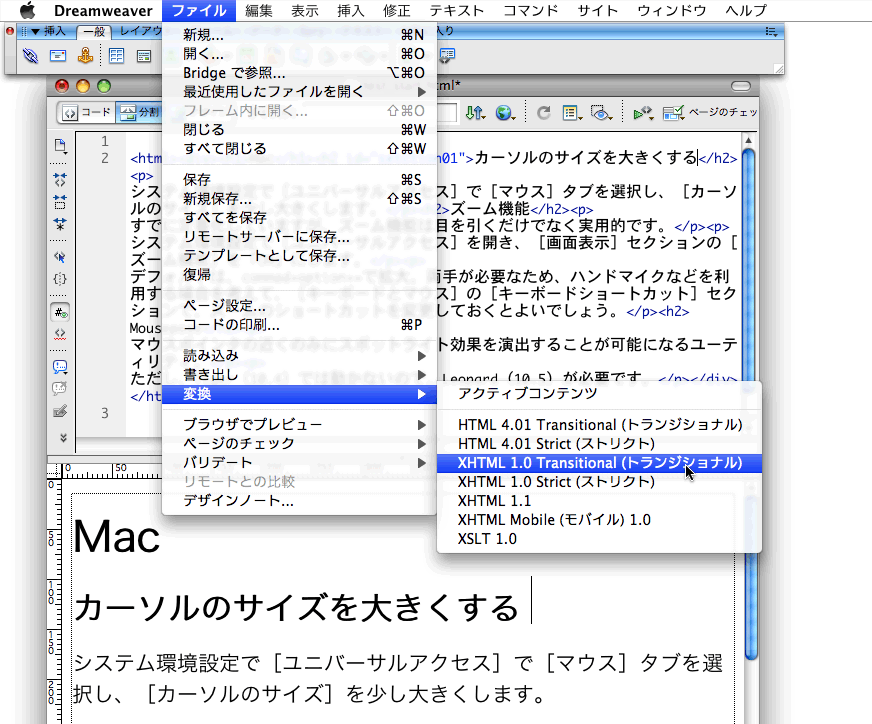Switch to Code view button
Image resolution: width=872 pixels, height=724 pixels.
pos(86,112)
